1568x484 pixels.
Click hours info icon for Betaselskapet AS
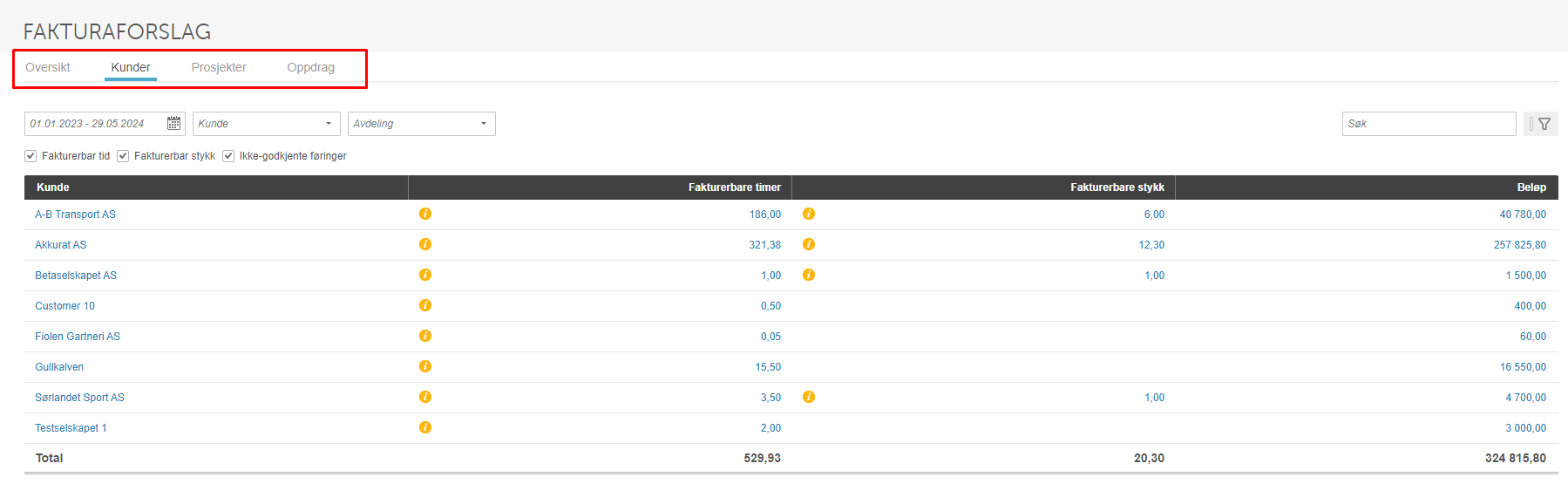(425, 275)
